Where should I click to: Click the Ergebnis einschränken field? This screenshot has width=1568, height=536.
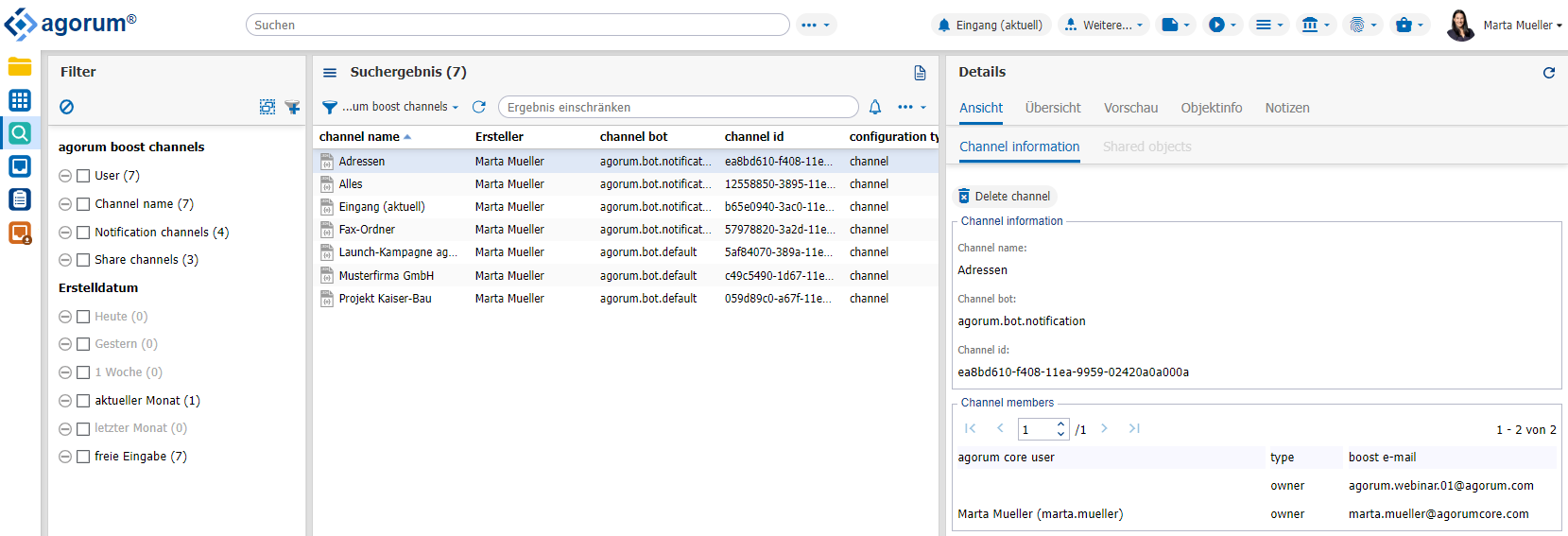[x=678, y=107]
